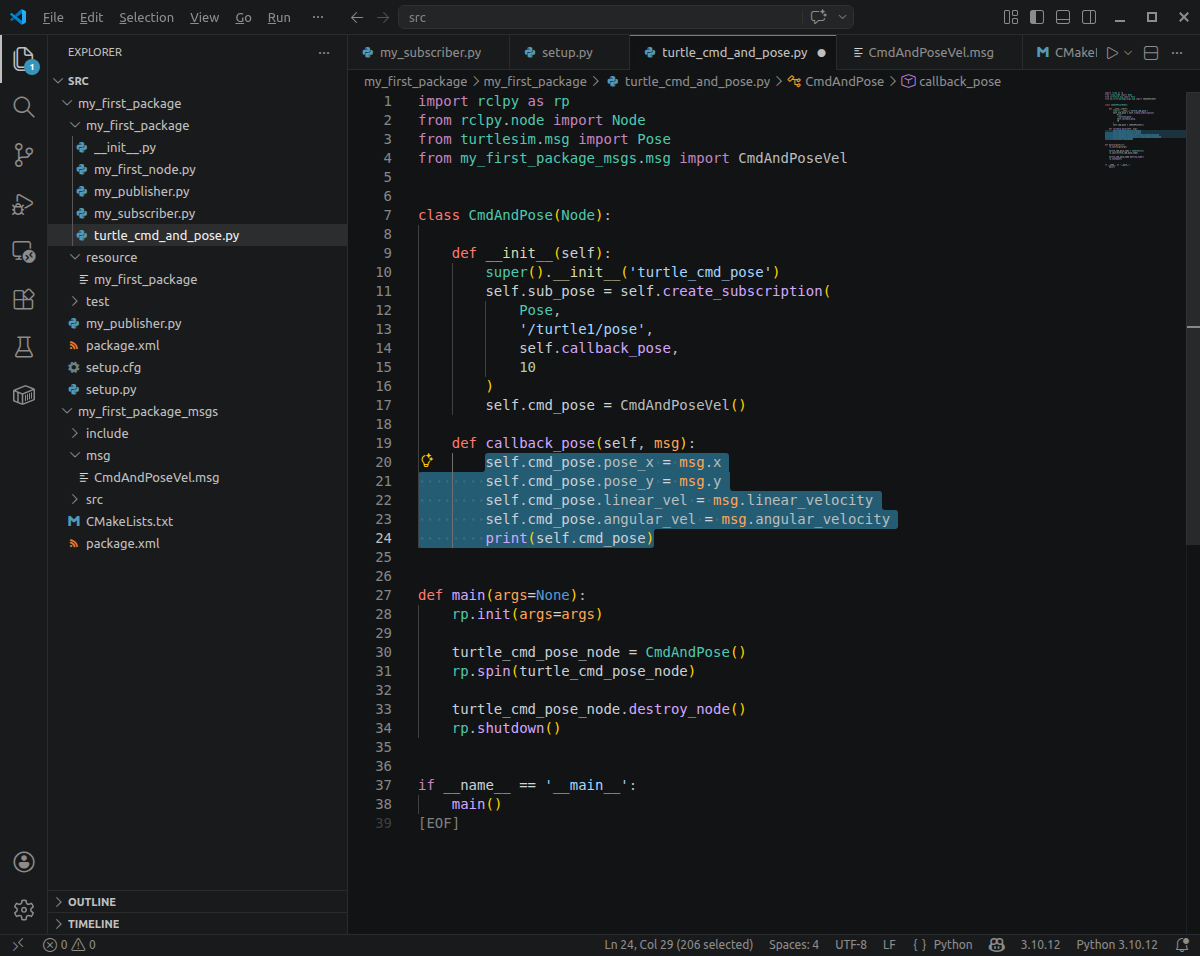
Task: Click the remote window indicator in status bar
Action: tap(17, 944)
